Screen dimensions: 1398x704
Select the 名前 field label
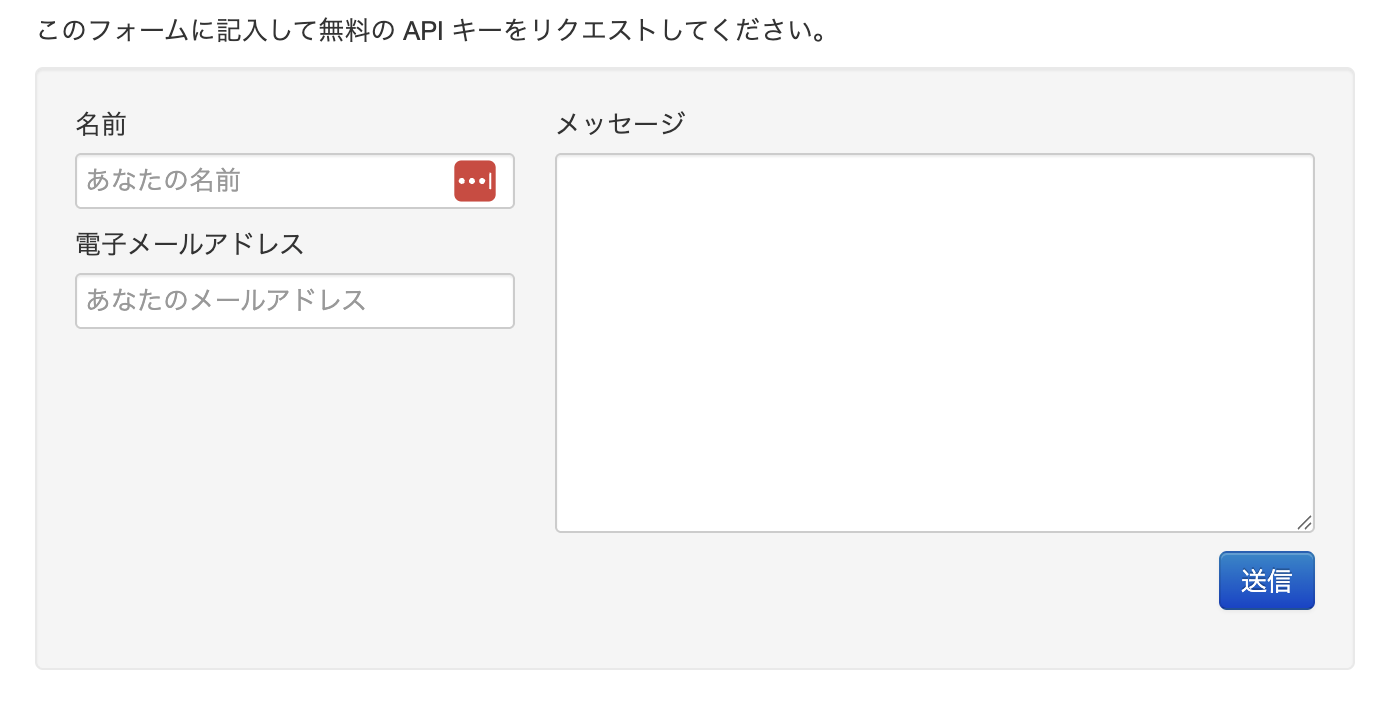(x=100, y=124)
